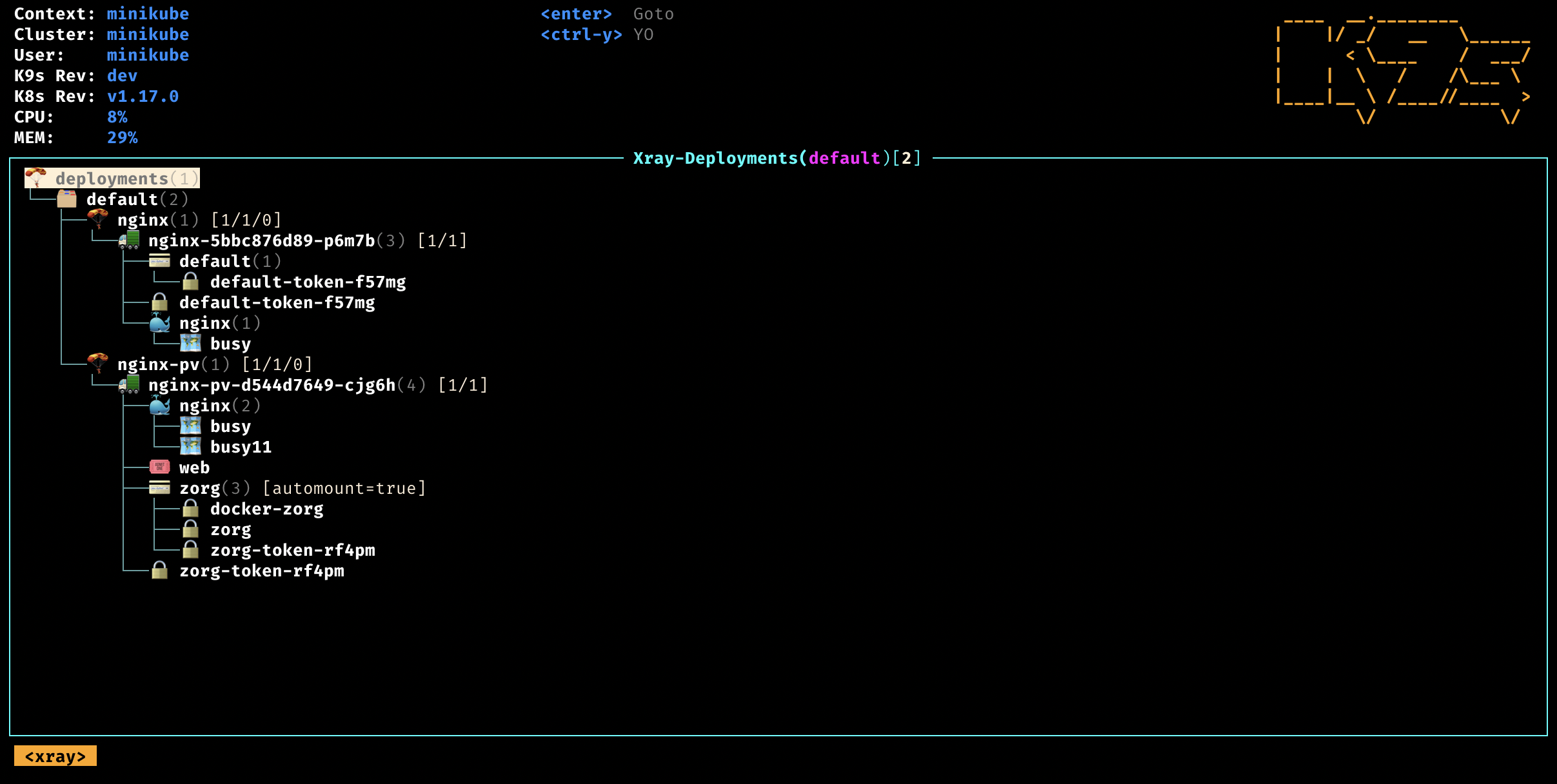Click the red ticket icon beside web

pos(159,467)
